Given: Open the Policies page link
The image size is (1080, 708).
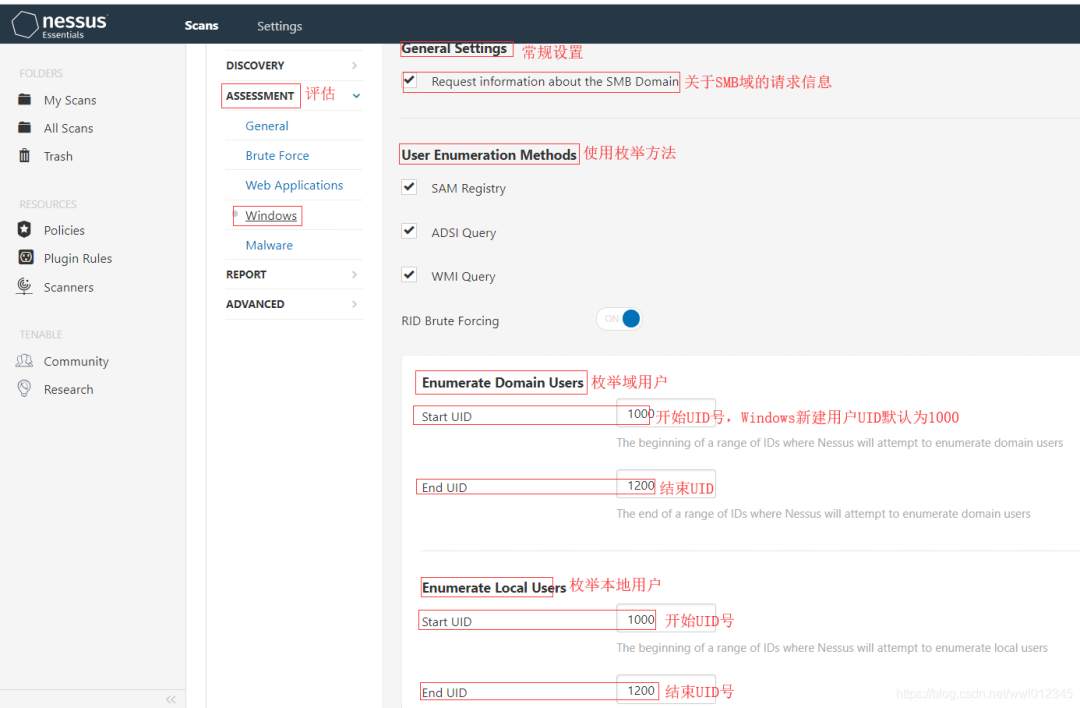Looking at the screenshot, I should click(64, 230).
